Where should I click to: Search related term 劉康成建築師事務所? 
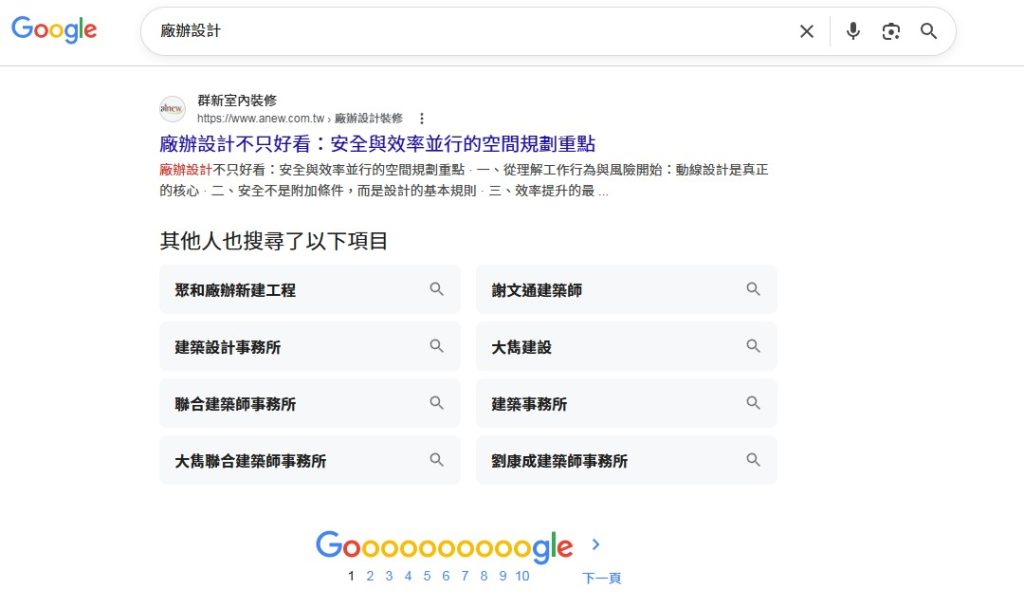[x=626, y=460]
